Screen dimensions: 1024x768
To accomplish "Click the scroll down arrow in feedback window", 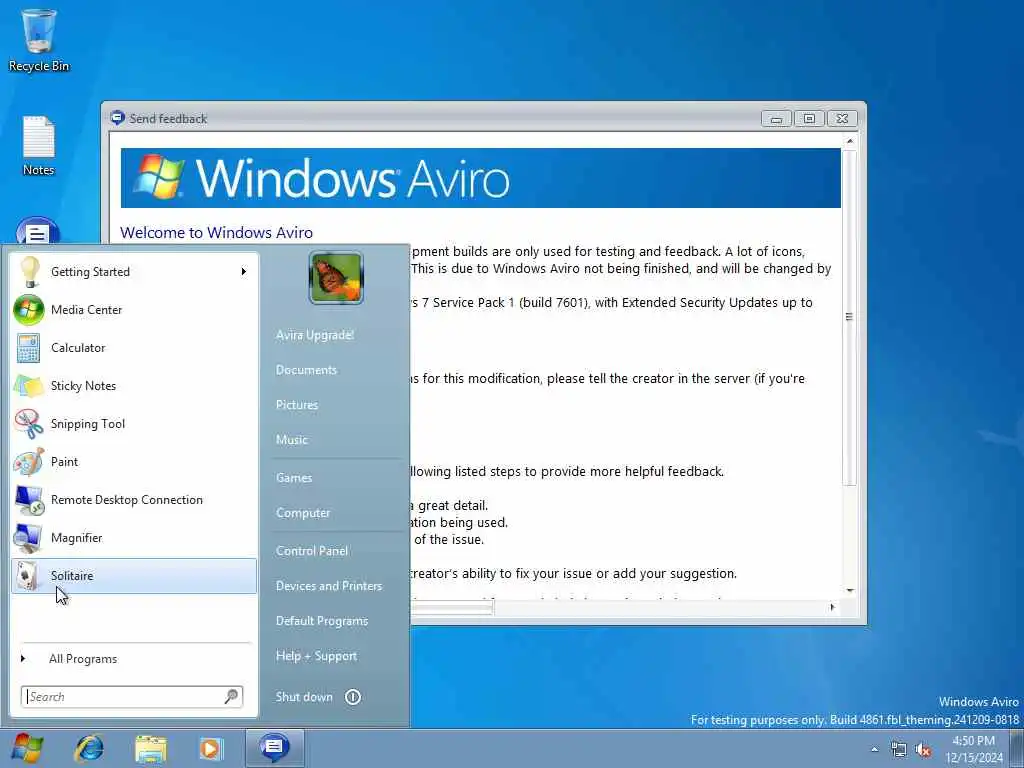I will pos(850,590).
